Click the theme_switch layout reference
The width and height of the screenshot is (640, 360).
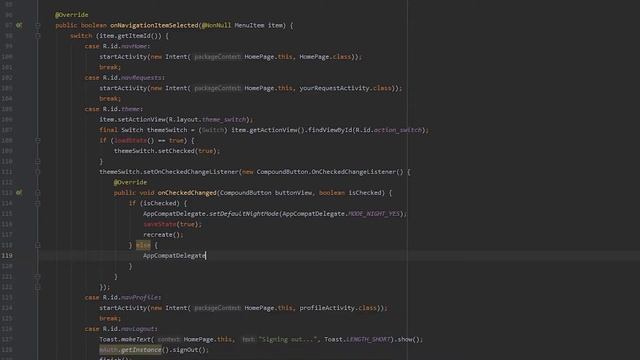(224, 120)
